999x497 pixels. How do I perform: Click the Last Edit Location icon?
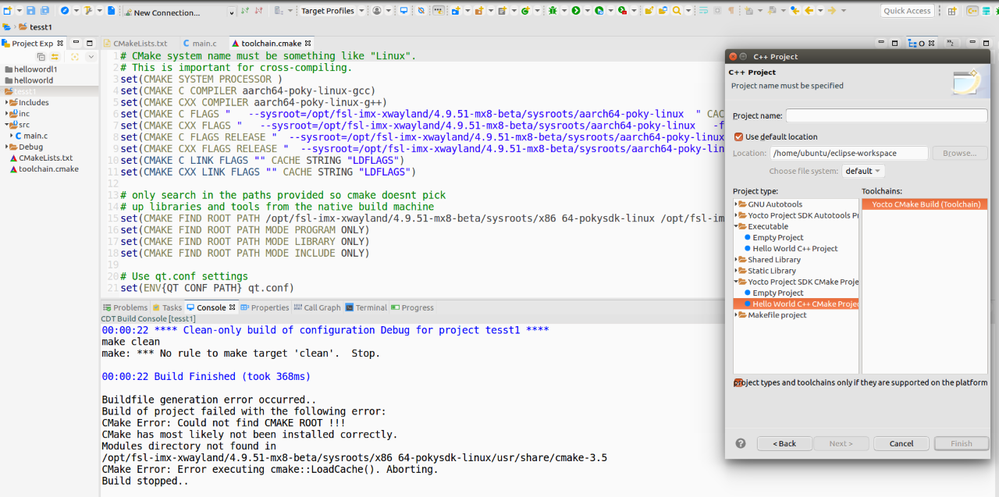[795, 11]
